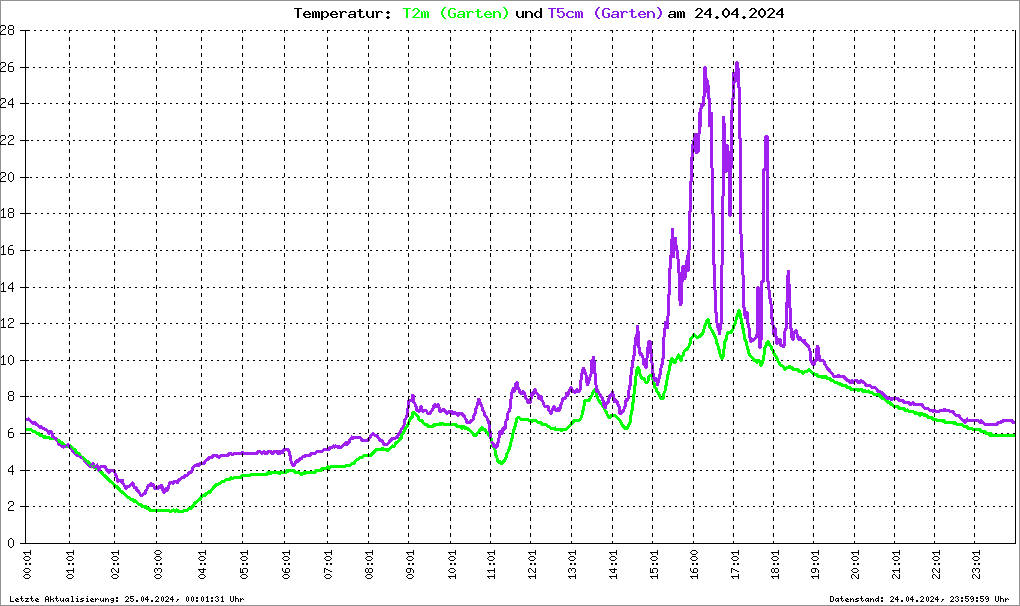Click the green T2m (Garten) legend label
Screen dimensions: 1020x606
[455, 13]
